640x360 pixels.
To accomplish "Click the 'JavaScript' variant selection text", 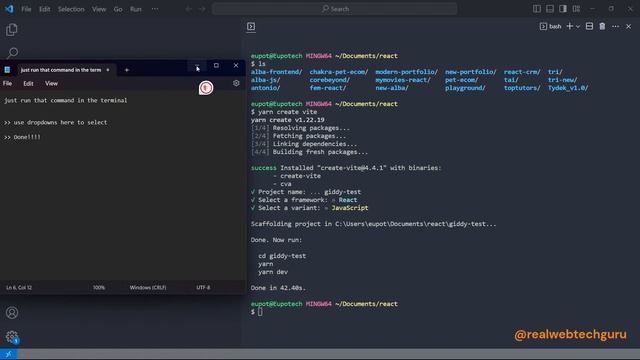I will click(349, 208).
